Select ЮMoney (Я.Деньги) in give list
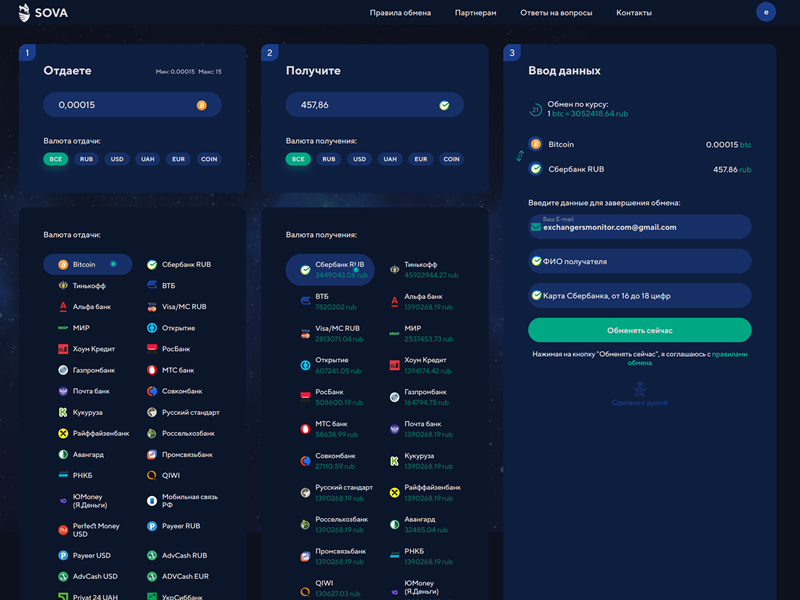Viewport: 800px width, 600px height. [x=84, y=501]
